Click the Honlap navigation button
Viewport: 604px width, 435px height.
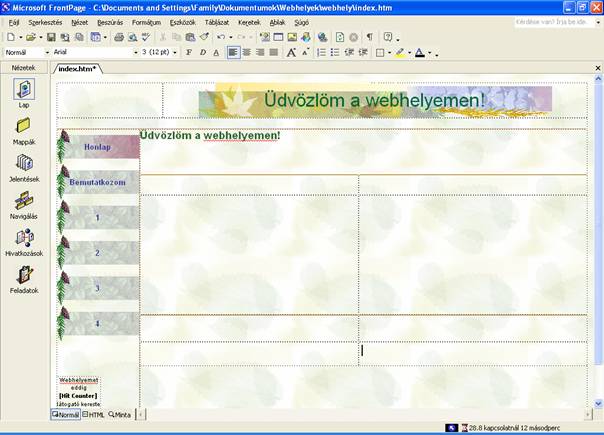coord(98,147)
